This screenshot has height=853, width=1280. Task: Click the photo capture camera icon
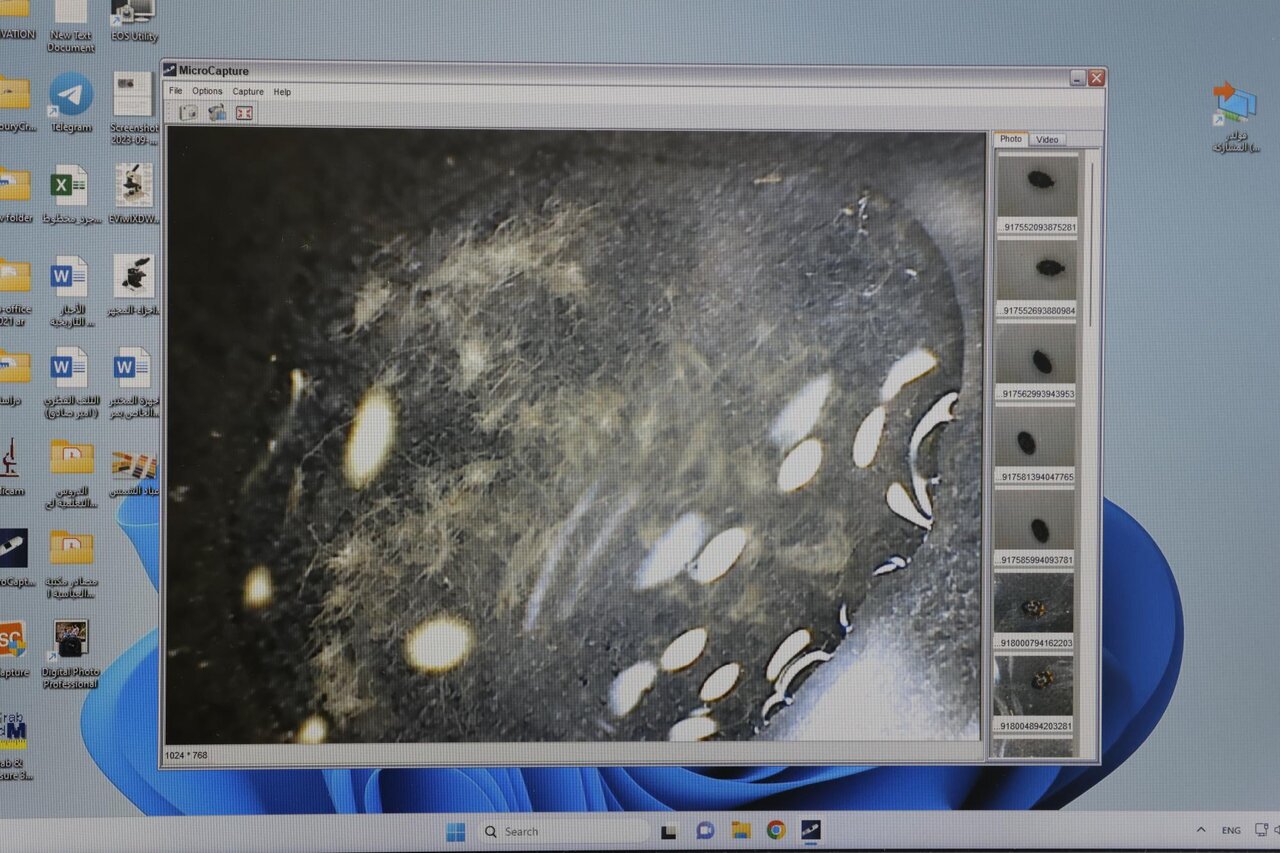[x=188, y=113]
